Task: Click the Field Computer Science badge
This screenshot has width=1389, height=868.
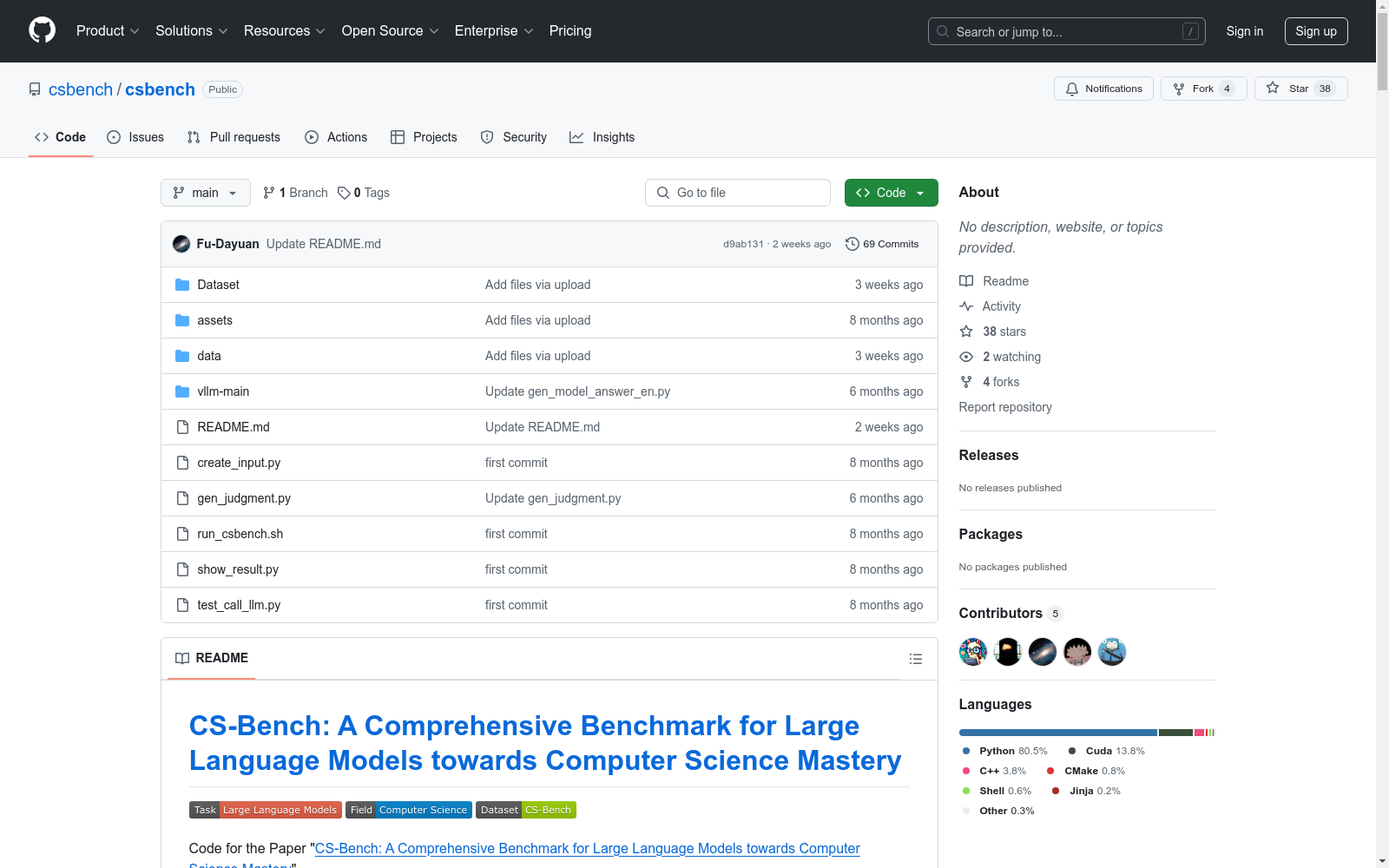Action: click(x=409, y=810)
